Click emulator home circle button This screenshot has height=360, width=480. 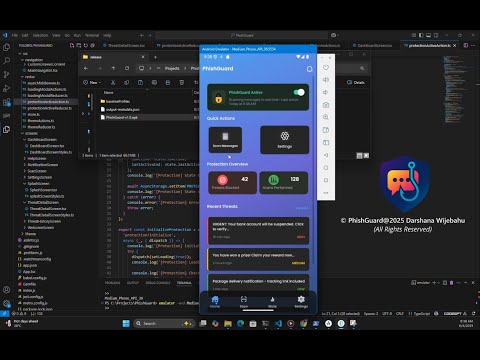click(326, 168)
